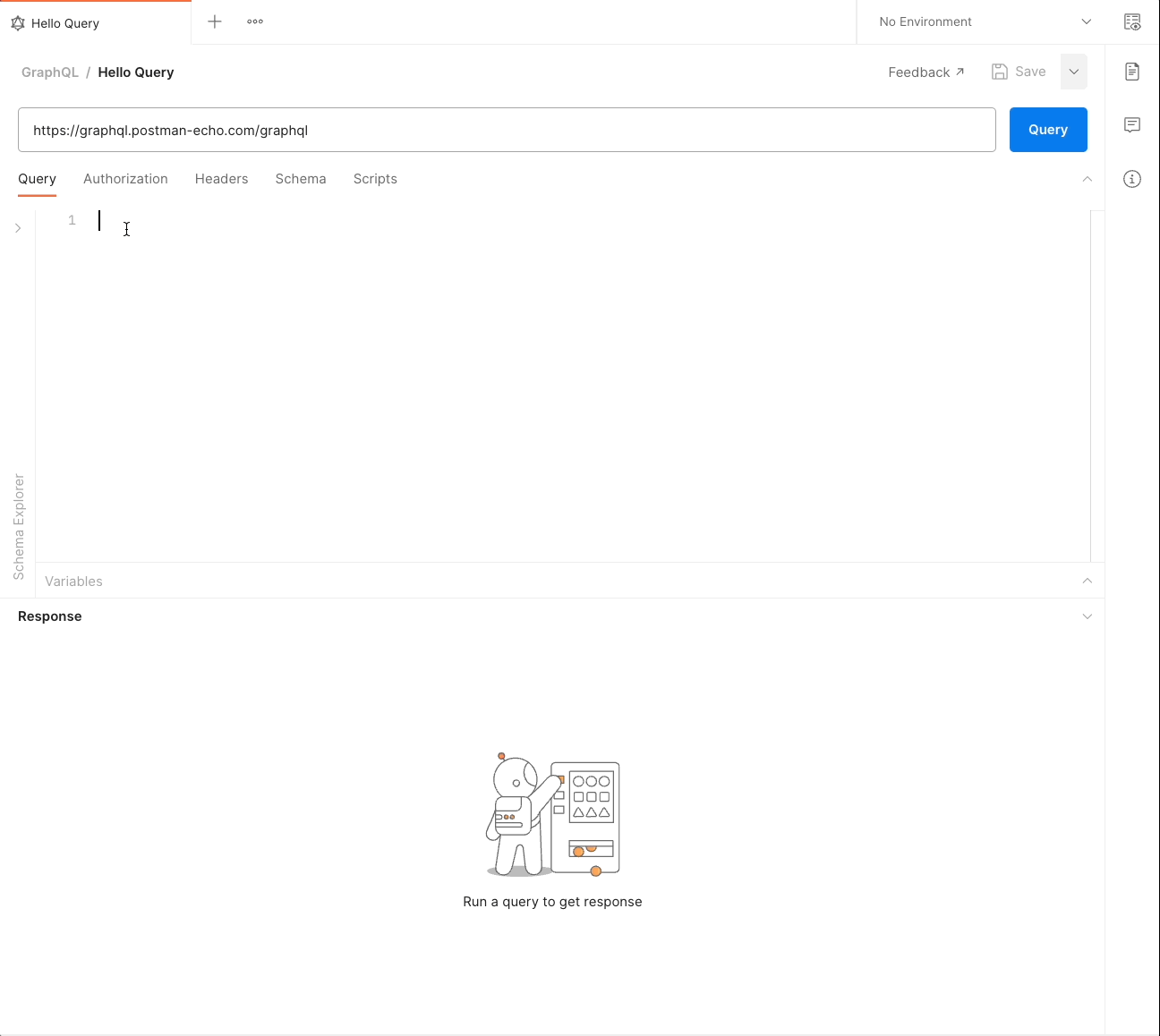The width and height of the screenshot is (1160, 1036).
Task: Save the request using the Save icon
Action: pos(999,71)
